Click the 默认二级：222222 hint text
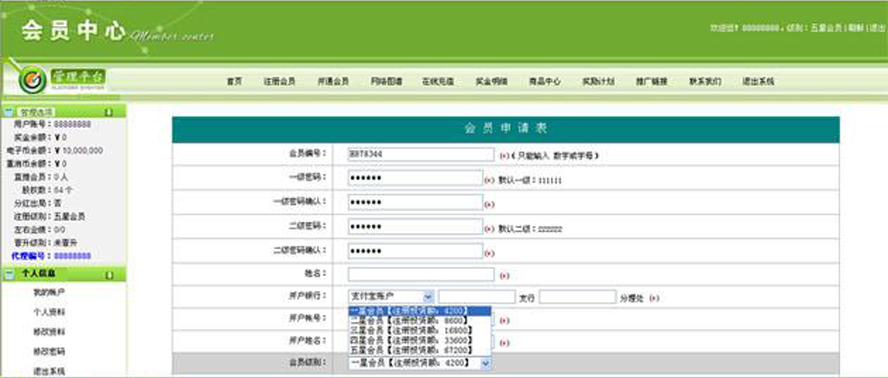888x378 pixels. [530, 230]
